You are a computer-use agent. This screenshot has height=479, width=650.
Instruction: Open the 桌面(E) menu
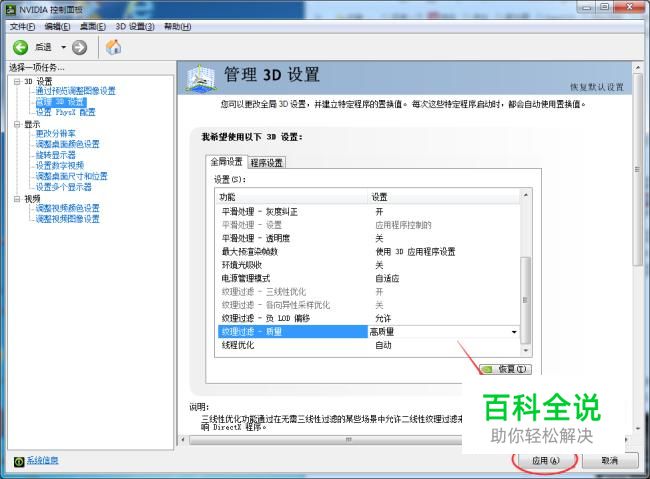(92, 27)
